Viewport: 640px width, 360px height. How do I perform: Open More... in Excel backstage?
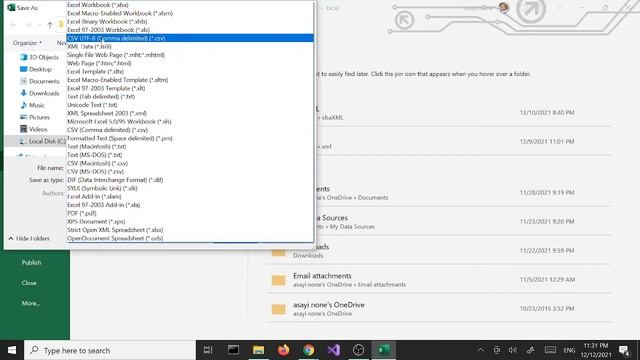31,303
